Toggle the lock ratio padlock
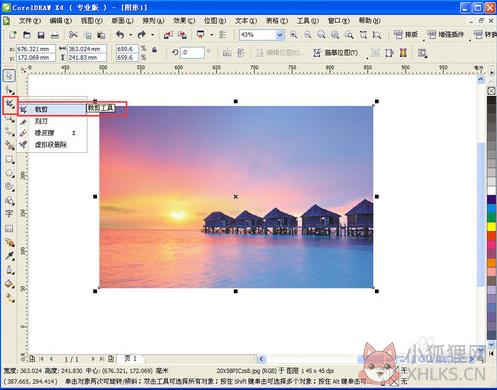 point(154,50)
